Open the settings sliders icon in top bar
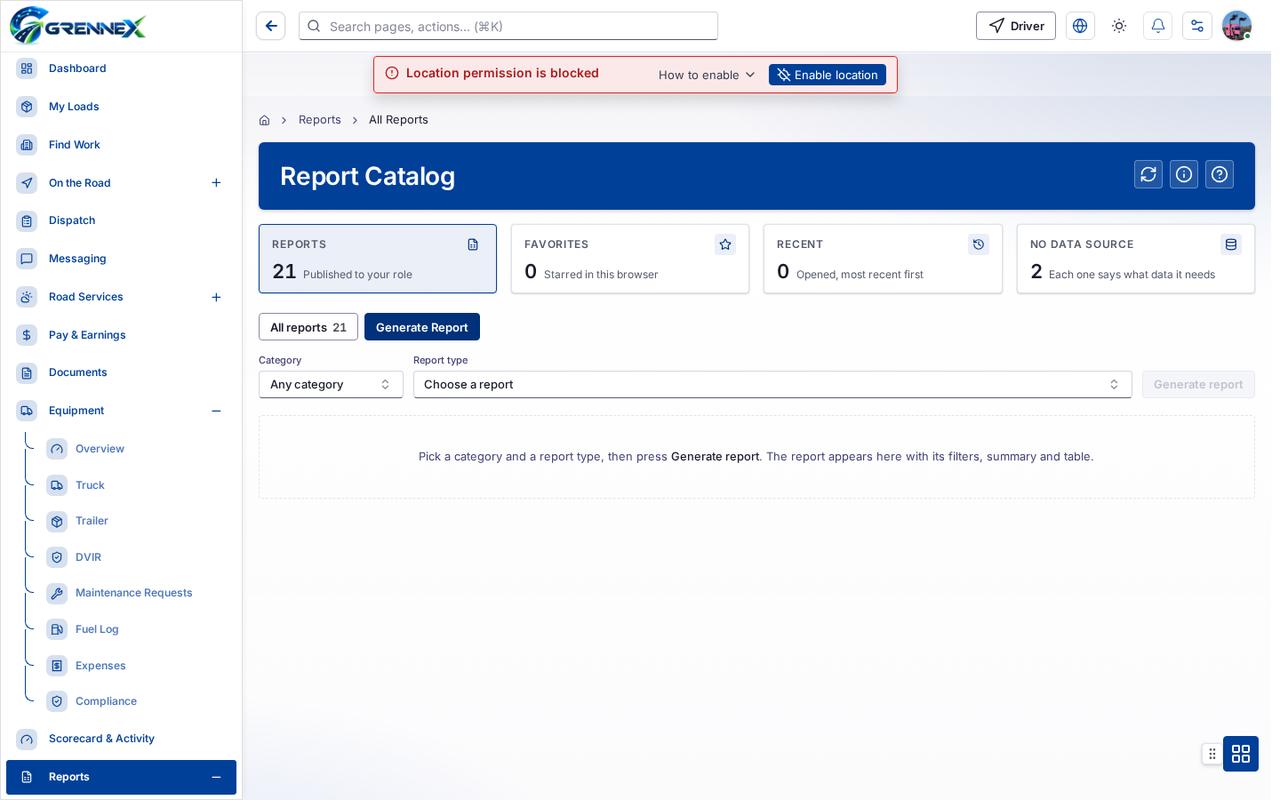Screen dimensions: 1280x800 coord(1197,26)
